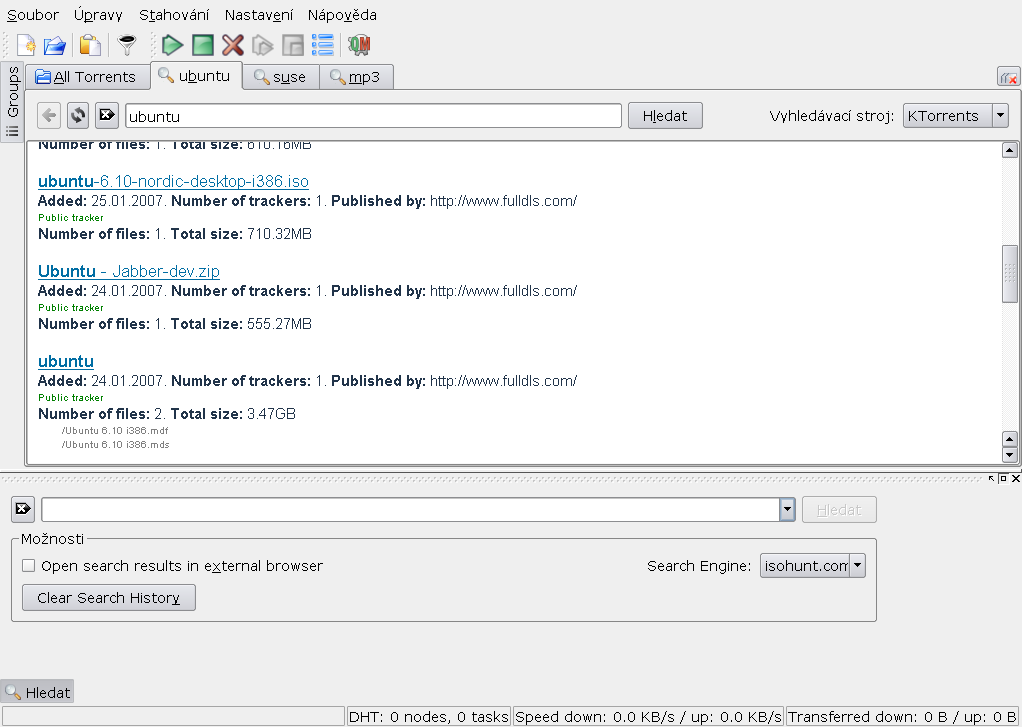Click the Groups sidebar list icon
Viewport: 1022px width, 727px height.
12,132
